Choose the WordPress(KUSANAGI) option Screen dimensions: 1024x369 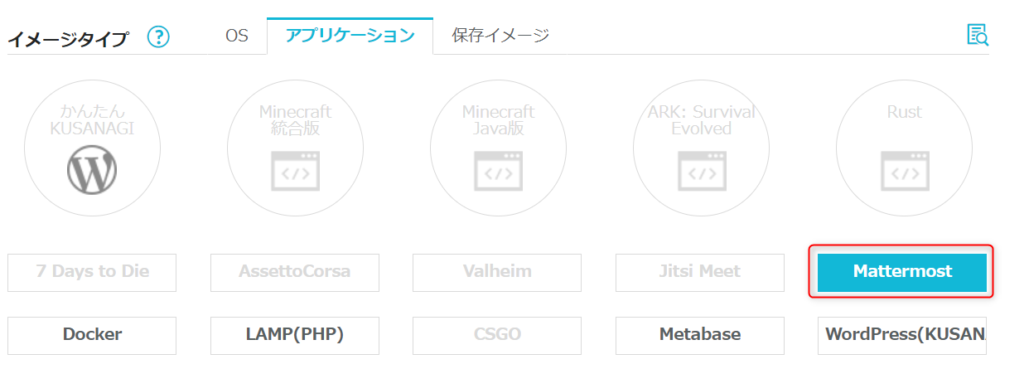coord(902,335)
